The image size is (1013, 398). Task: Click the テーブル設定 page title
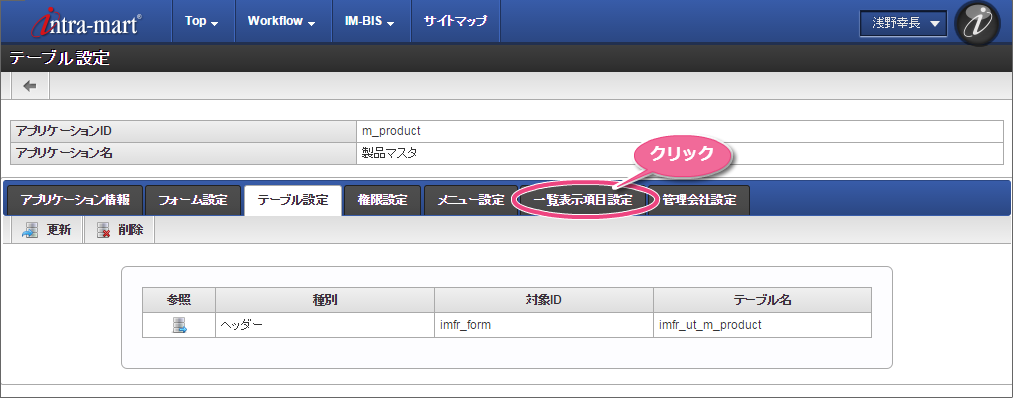(x=59, y=58)
